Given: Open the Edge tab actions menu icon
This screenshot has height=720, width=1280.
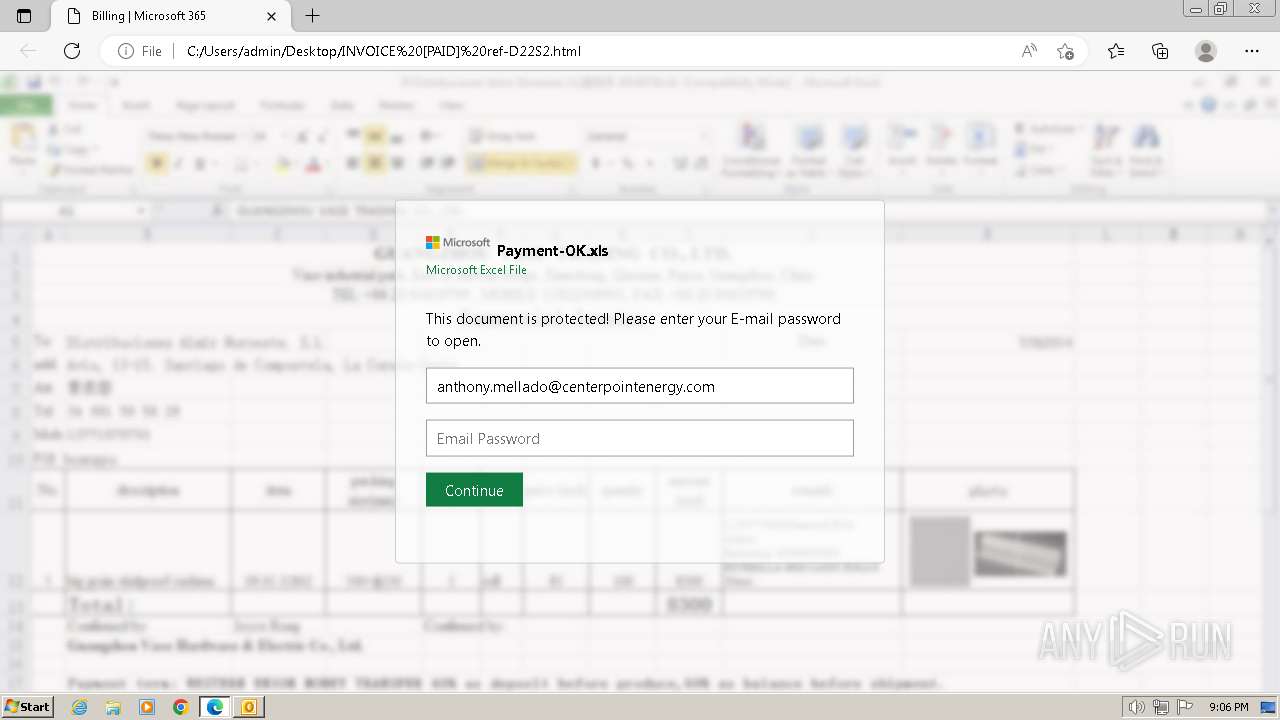Looking at the screenshot, I should point(24,16).
